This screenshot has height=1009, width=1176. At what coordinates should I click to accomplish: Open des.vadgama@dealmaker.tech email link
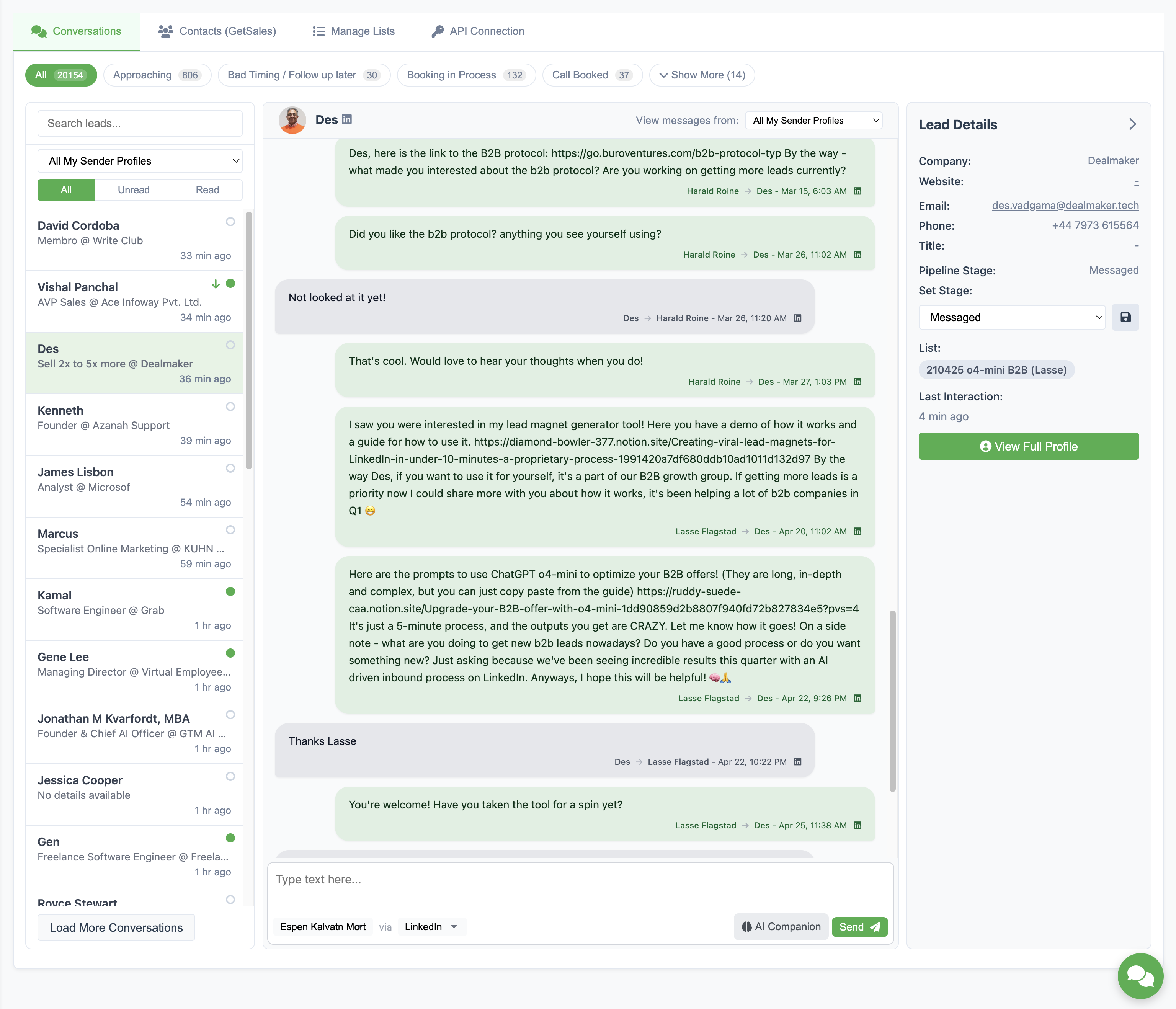pyautogui.click(x=1065, y=206)
